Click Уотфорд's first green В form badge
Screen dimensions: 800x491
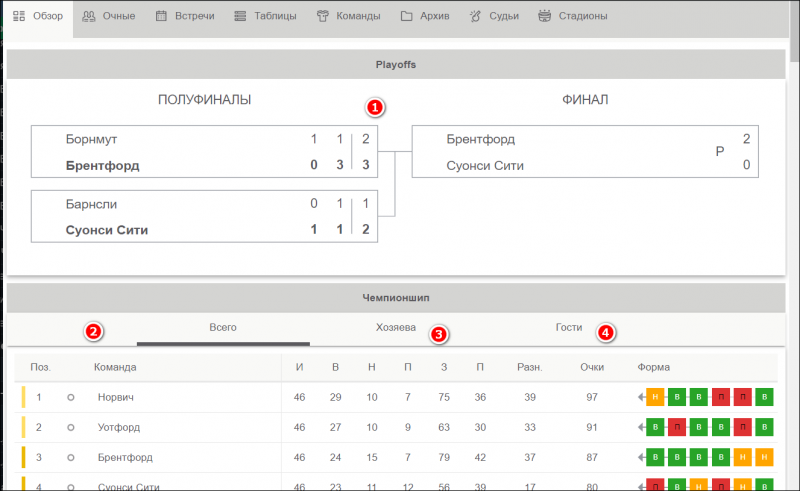(x=655, y=427)
